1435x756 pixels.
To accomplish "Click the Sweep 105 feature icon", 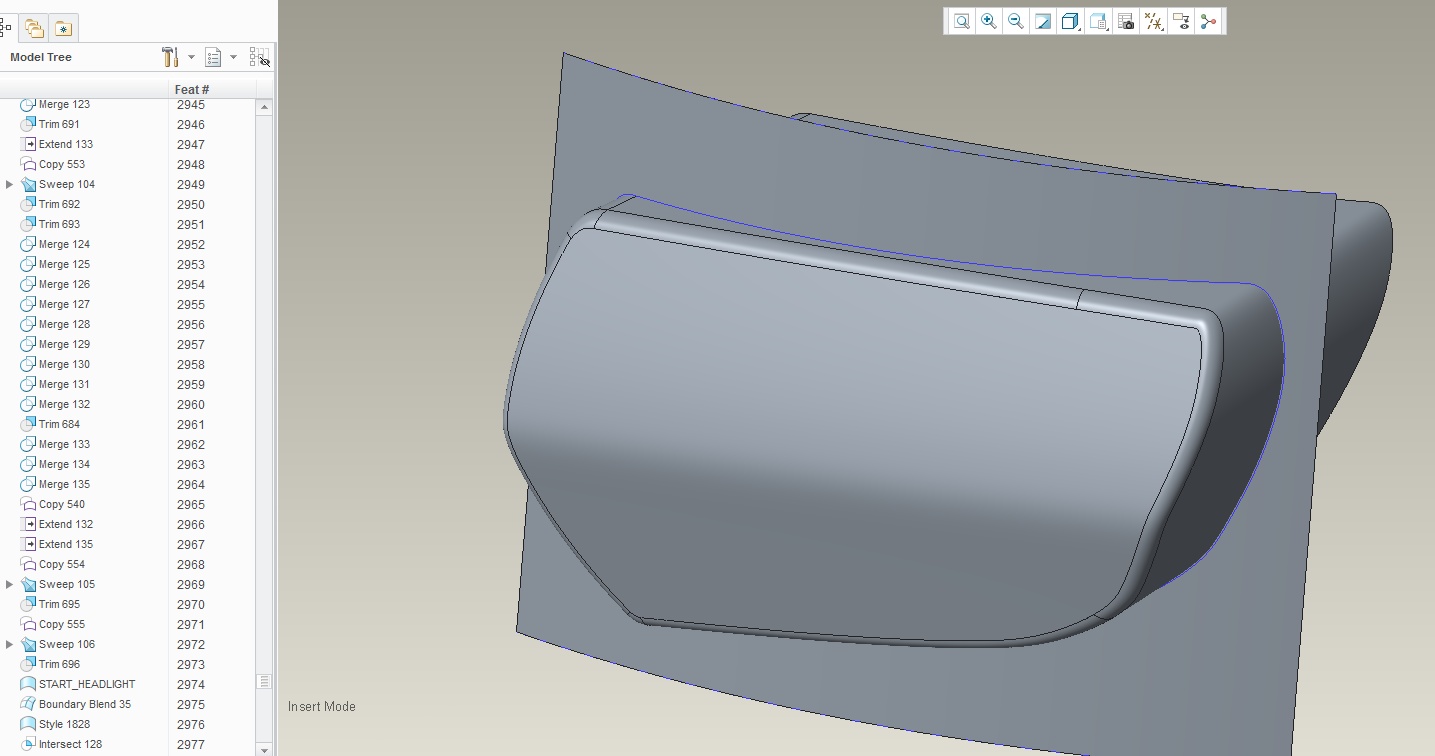I will tap(28, 584).
